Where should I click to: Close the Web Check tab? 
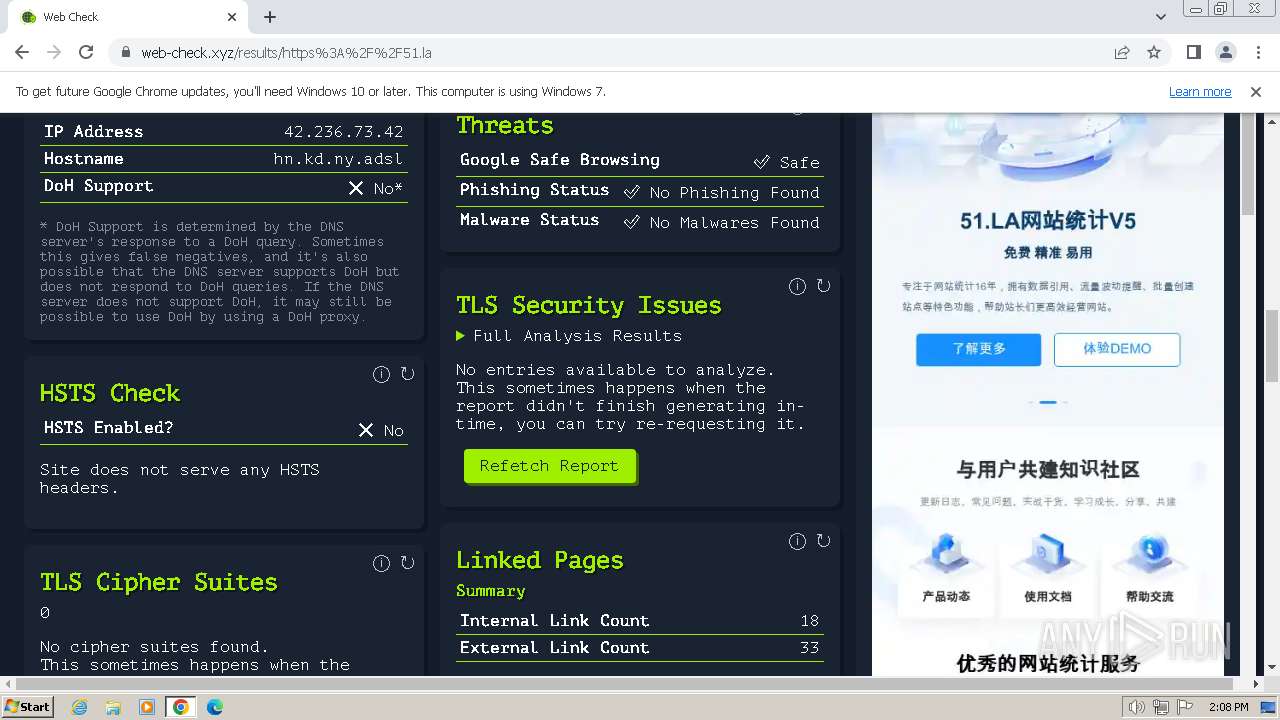232,17
